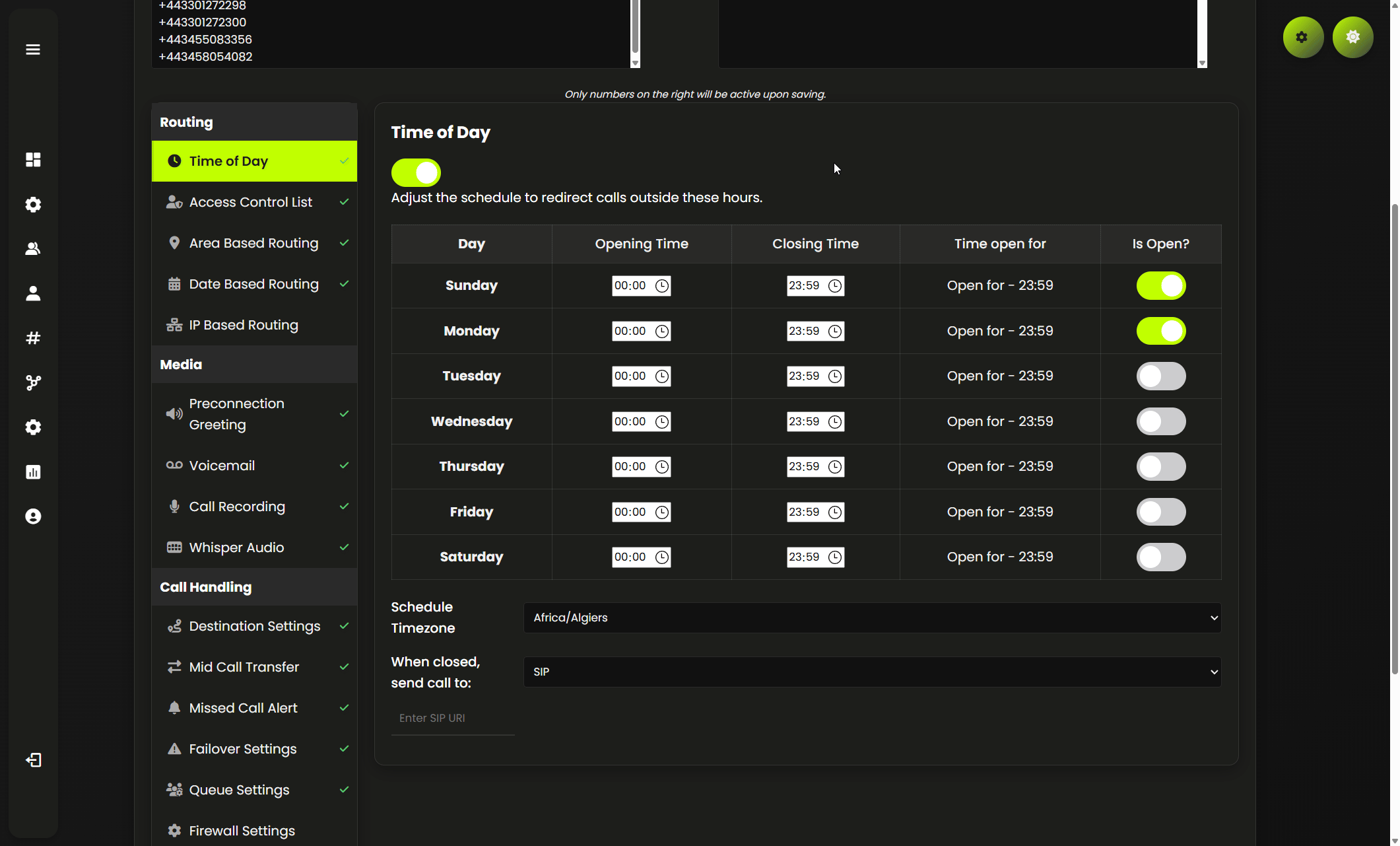
Task: Click the lower gear icon in sidebar
Action: (33, 427)
